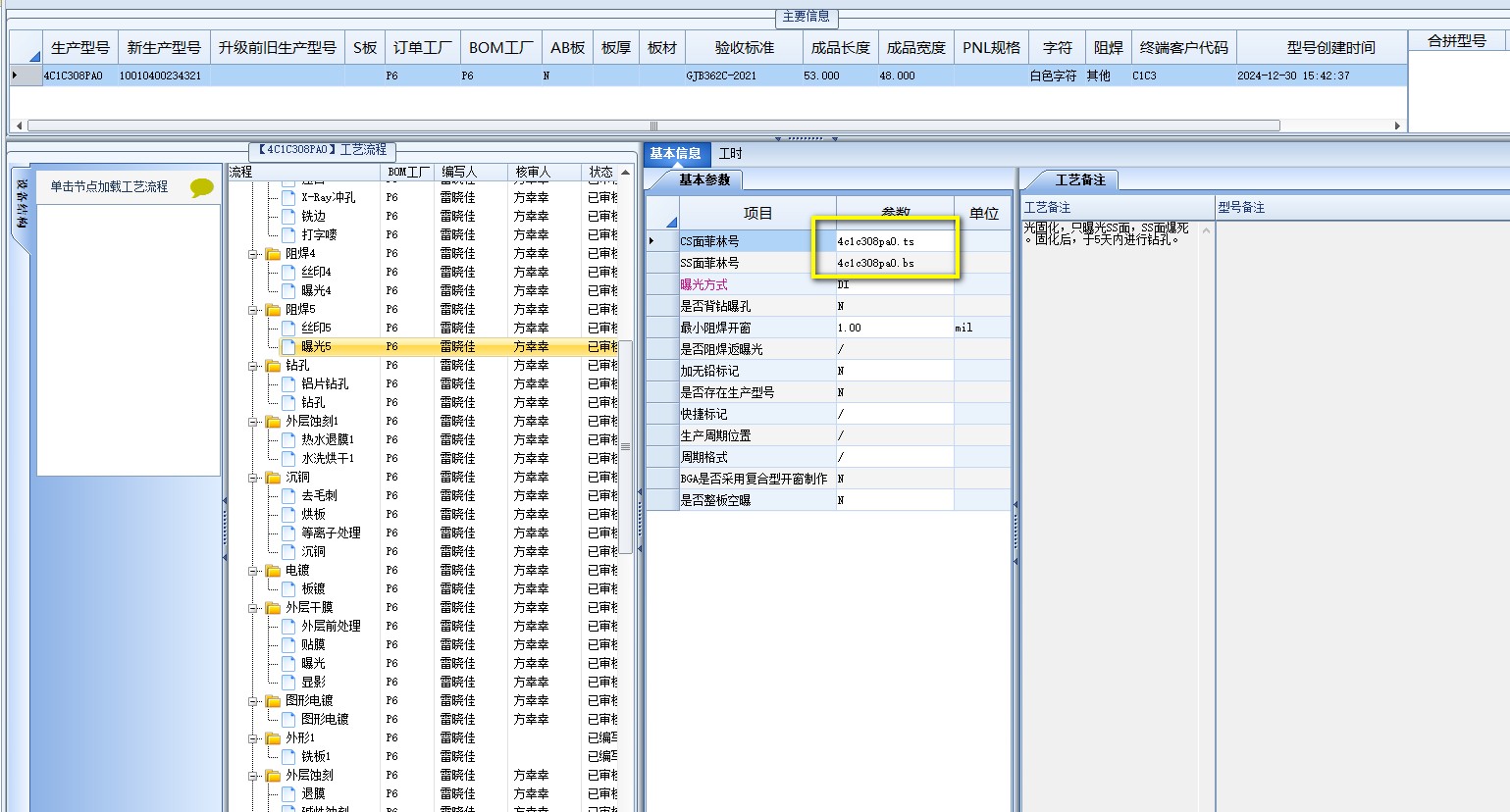The height and width of the screenshot is (812, 1510).
Task: Click the document icon beside 丝印5
Action: click(x=288, y=329)
